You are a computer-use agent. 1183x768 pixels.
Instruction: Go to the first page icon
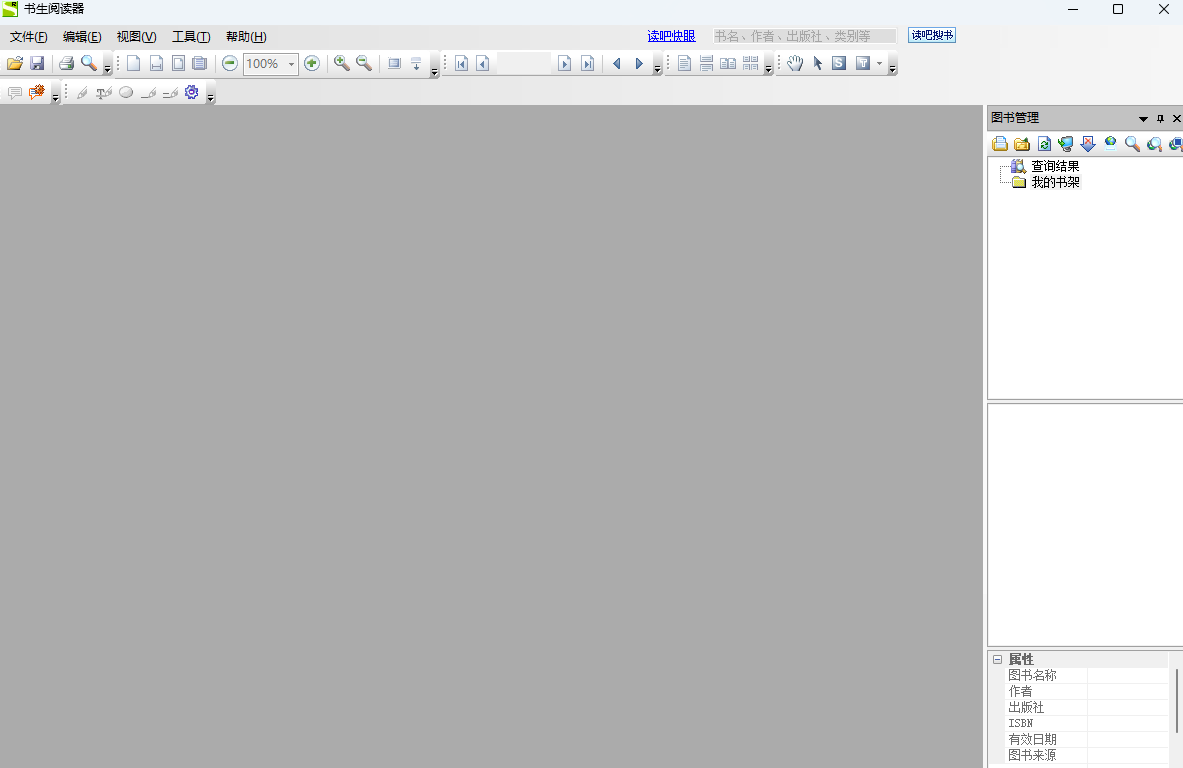(462, 63)
